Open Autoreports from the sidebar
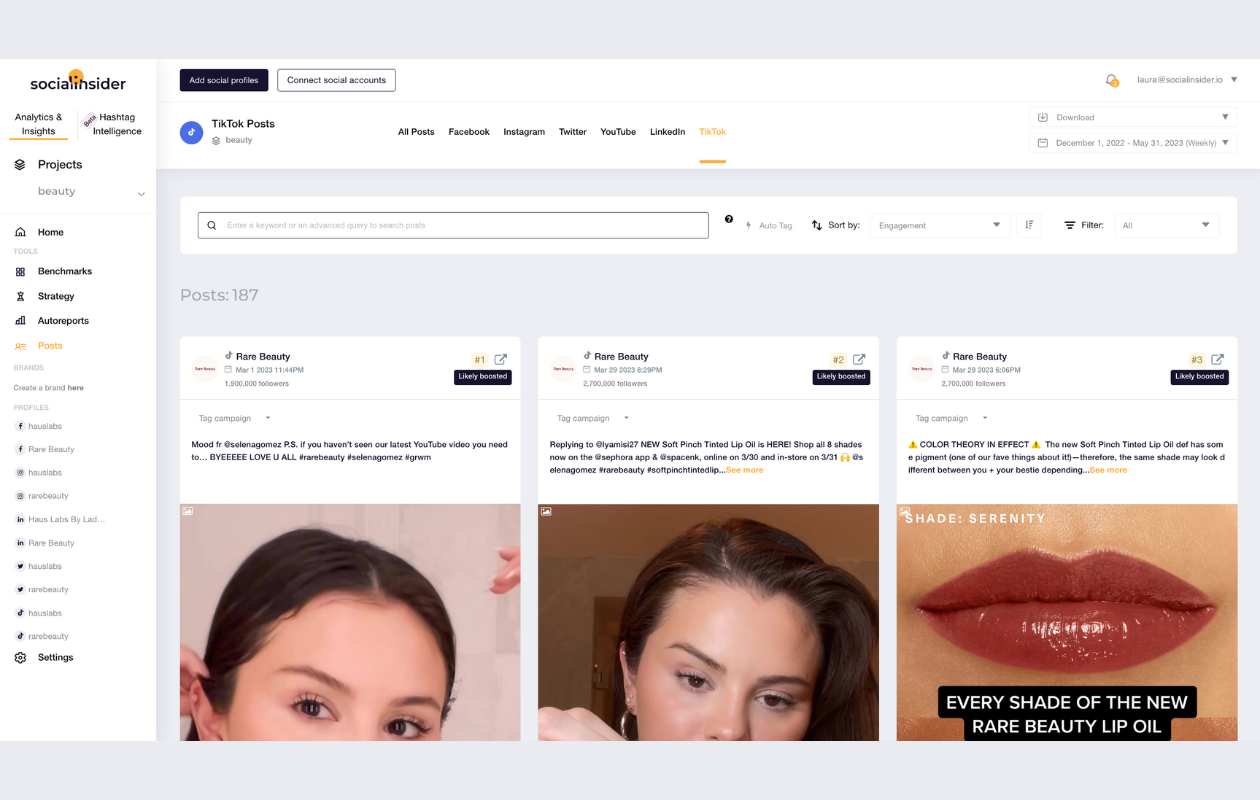 (63, 321)
